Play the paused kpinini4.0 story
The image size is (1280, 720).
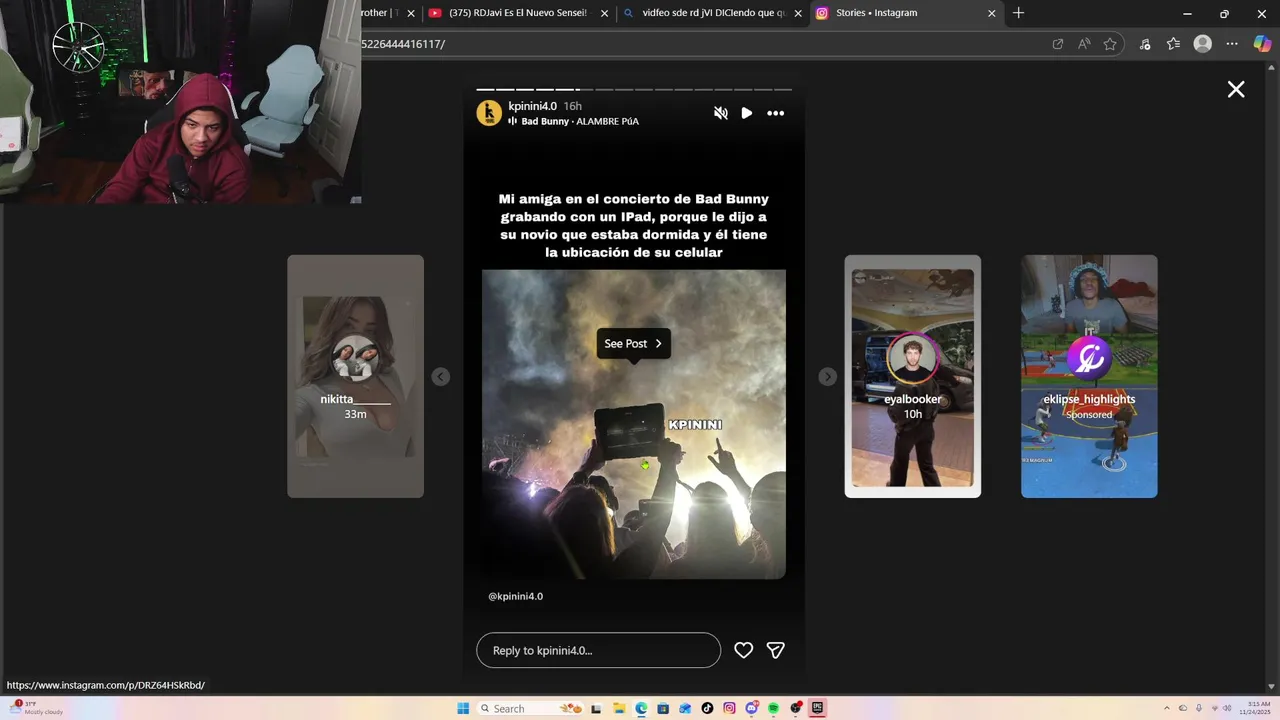747,113
